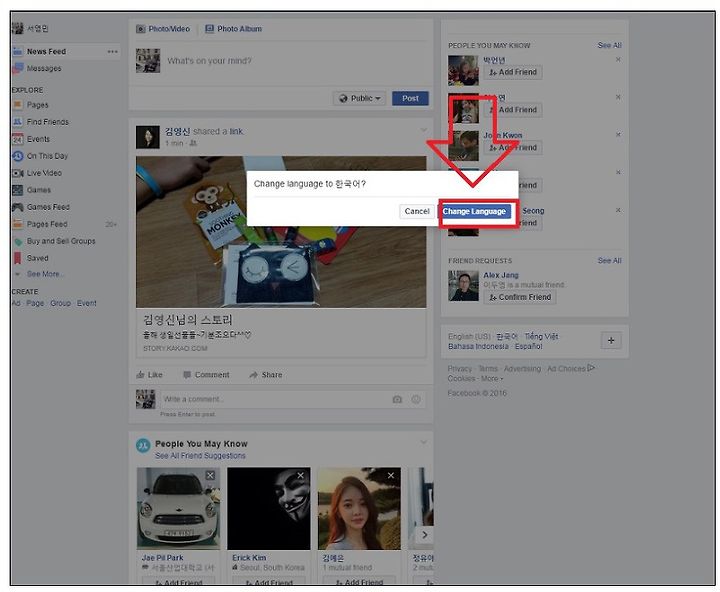This screenshot has height=592, width=720.
Task: Open the emoji sticker picker icon
Action: (x=416, y=400)
